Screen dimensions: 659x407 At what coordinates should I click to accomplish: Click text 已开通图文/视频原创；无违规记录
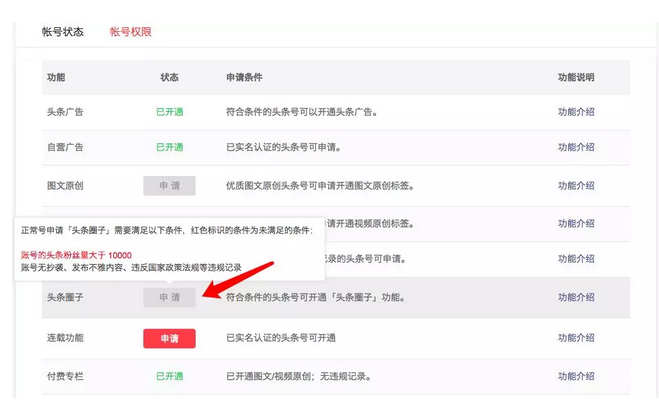coord(298,376)
